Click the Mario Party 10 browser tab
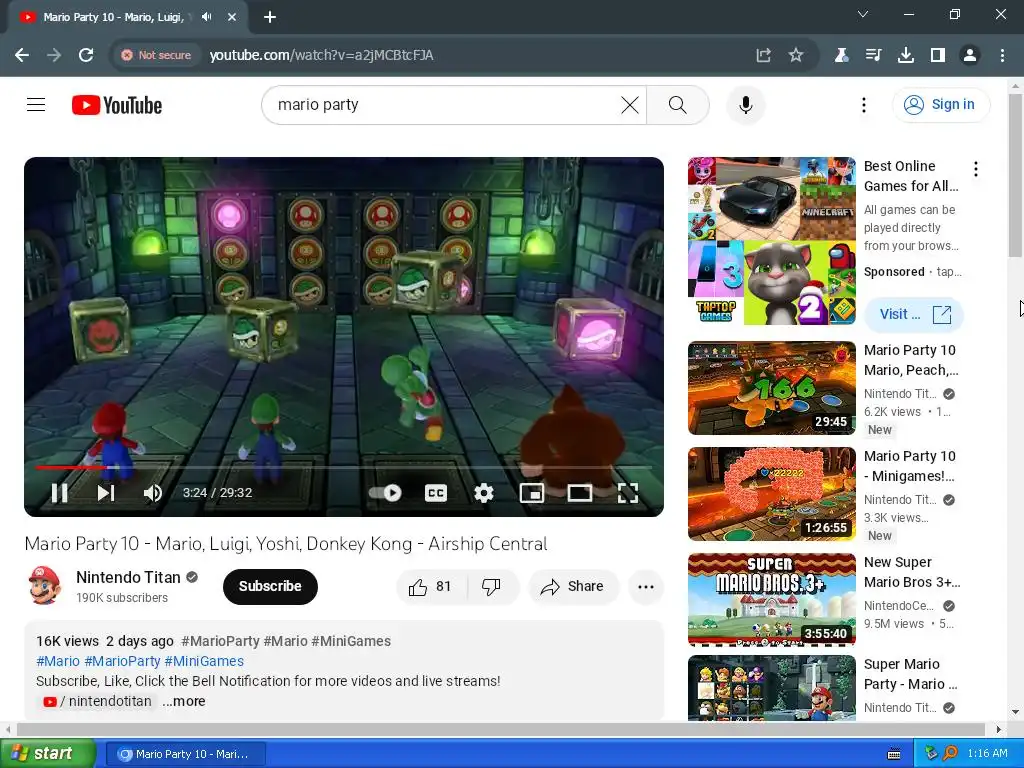1024x768 pixels. (114, 17)
